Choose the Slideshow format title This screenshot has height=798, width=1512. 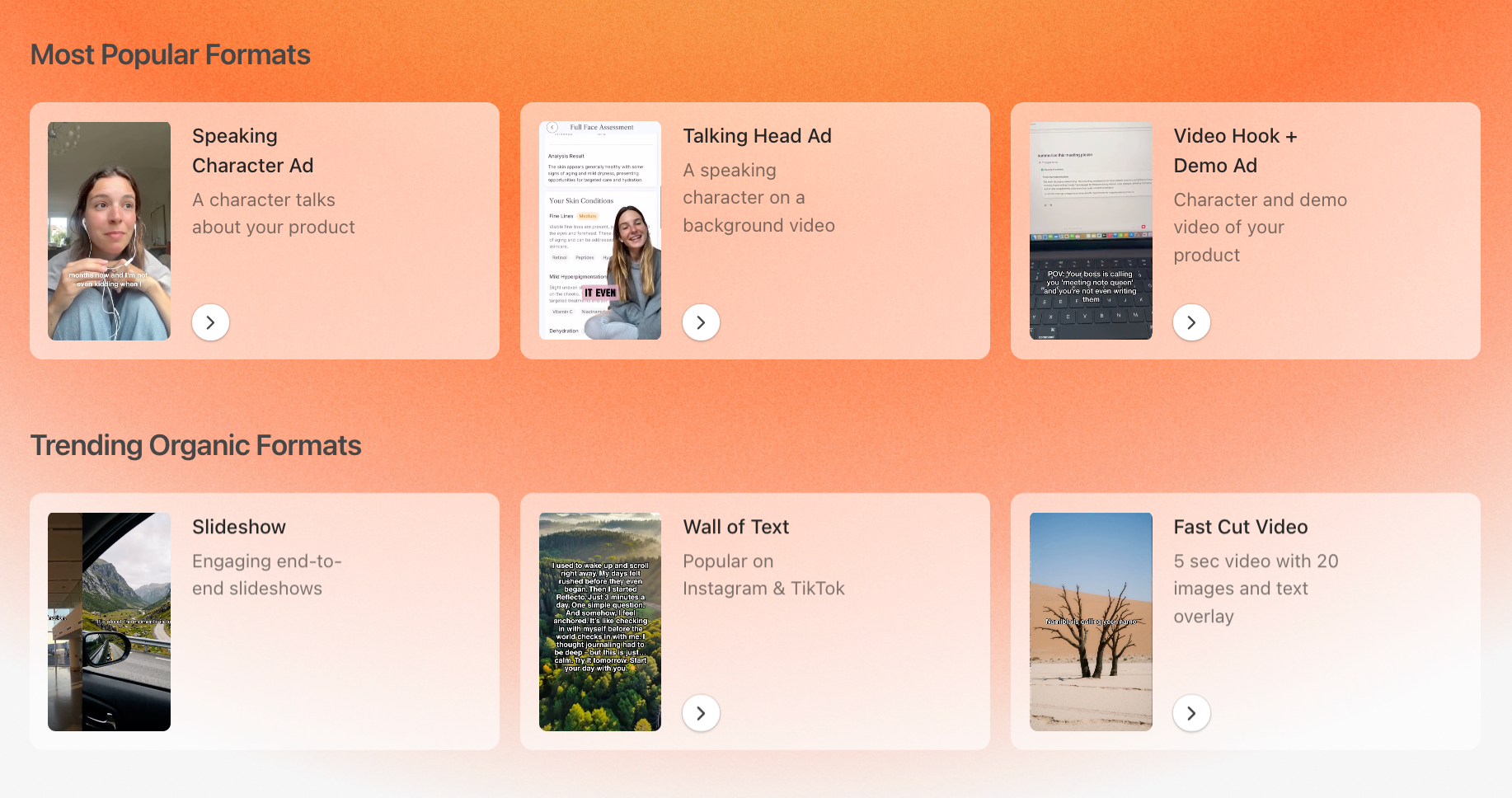[x=239, y=527]
